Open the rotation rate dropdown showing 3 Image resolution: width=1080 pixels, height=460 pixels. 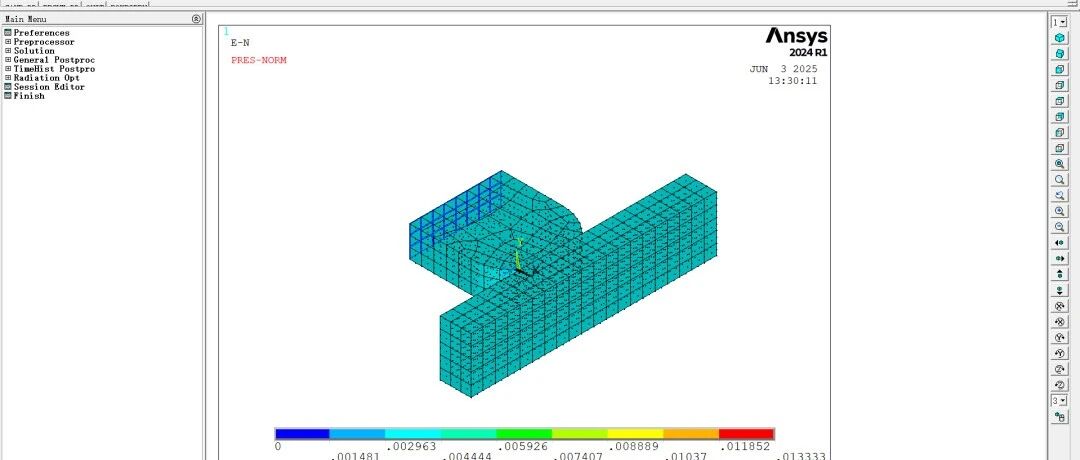pos(1060,400)
